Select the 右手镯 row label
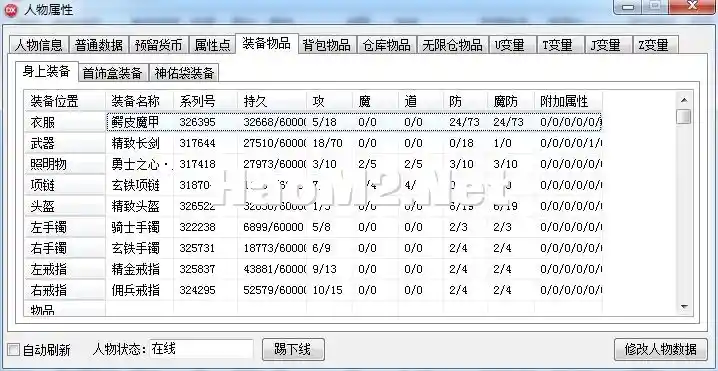This screenshot has width=718, height=371. (65, 249)
